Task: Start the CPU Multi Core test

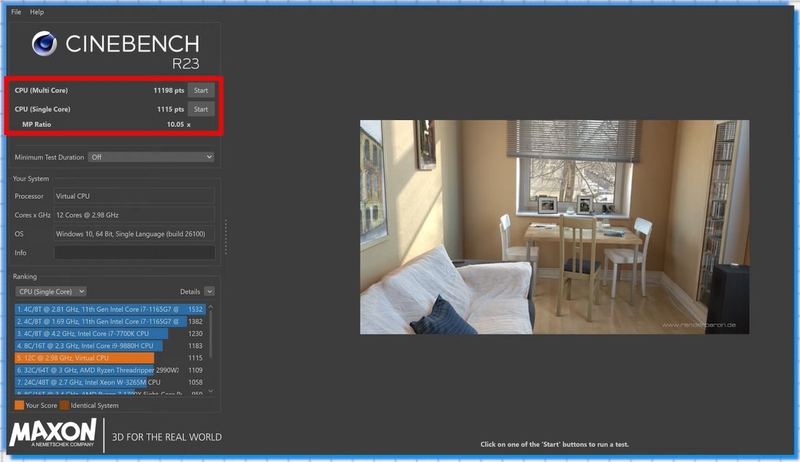Action: point(201,90)
